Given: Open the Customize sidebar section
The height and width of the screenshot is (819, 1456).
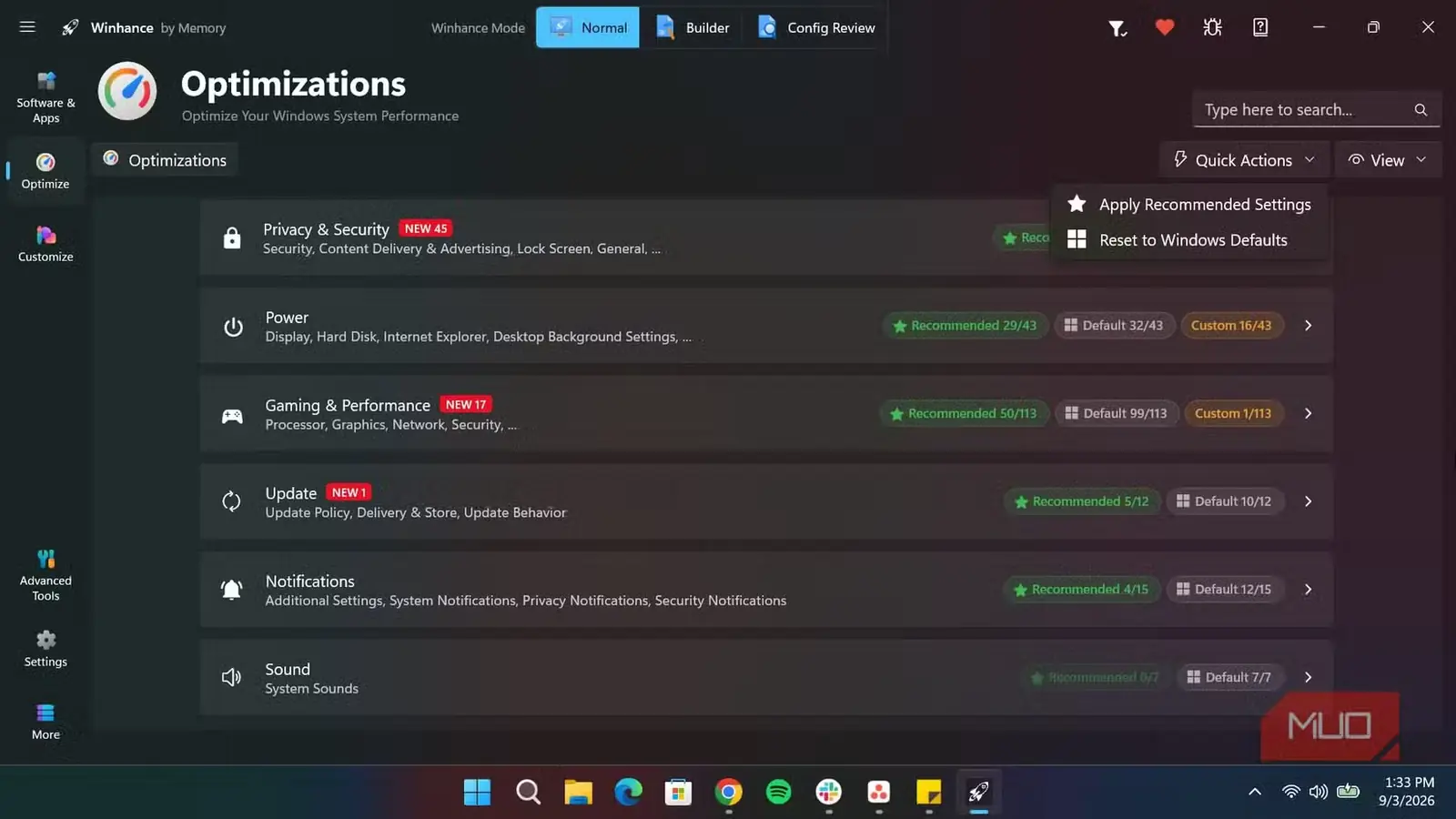Looking at the screenshot, I should [x=45, y=244].
